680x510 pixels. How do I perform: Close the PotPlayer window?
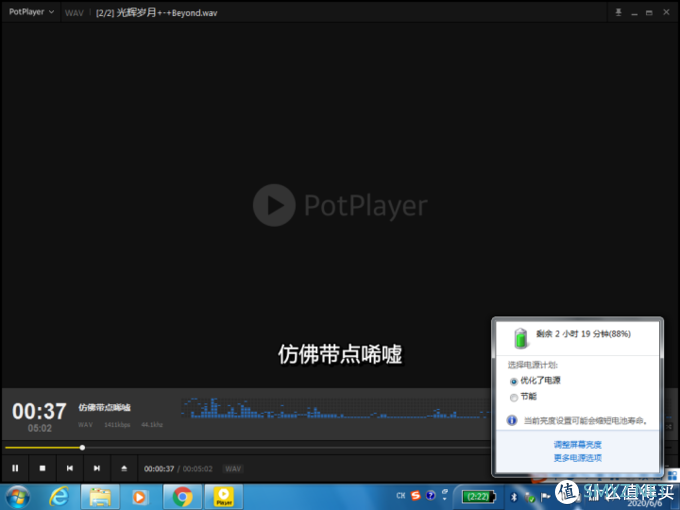tap(666, 12)
